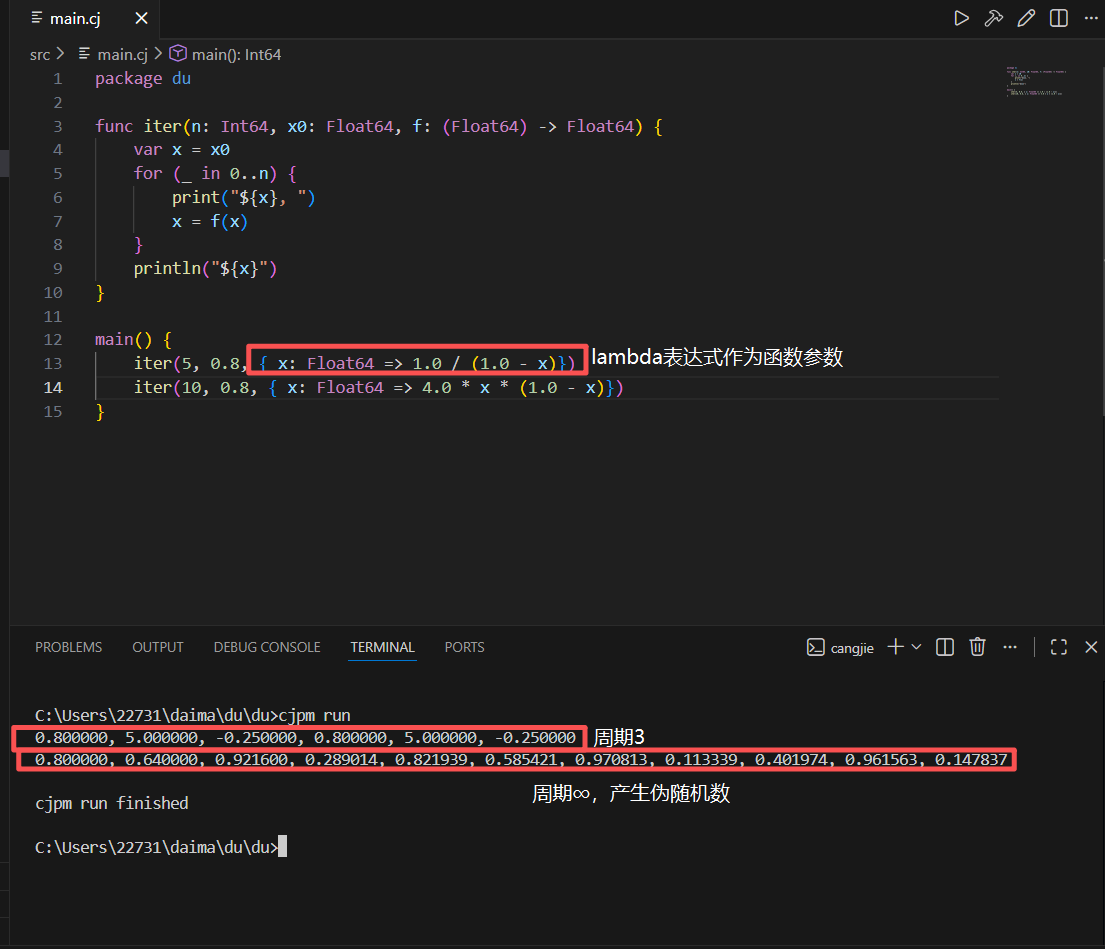Click the terminal shell icon beside cangjie
Screen dimensions: 1105x949
[815, 647]
